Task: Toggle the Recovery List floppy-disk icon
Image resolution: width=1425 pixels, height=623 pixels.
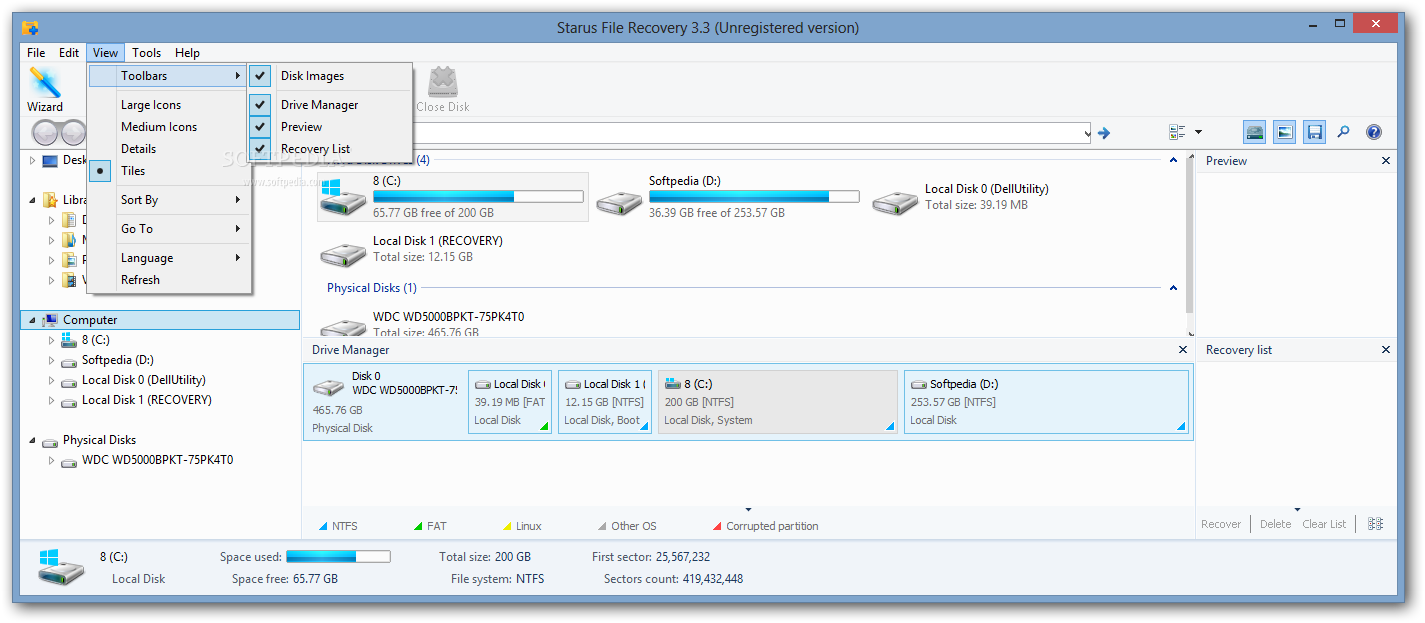Action: (1315, 132)
